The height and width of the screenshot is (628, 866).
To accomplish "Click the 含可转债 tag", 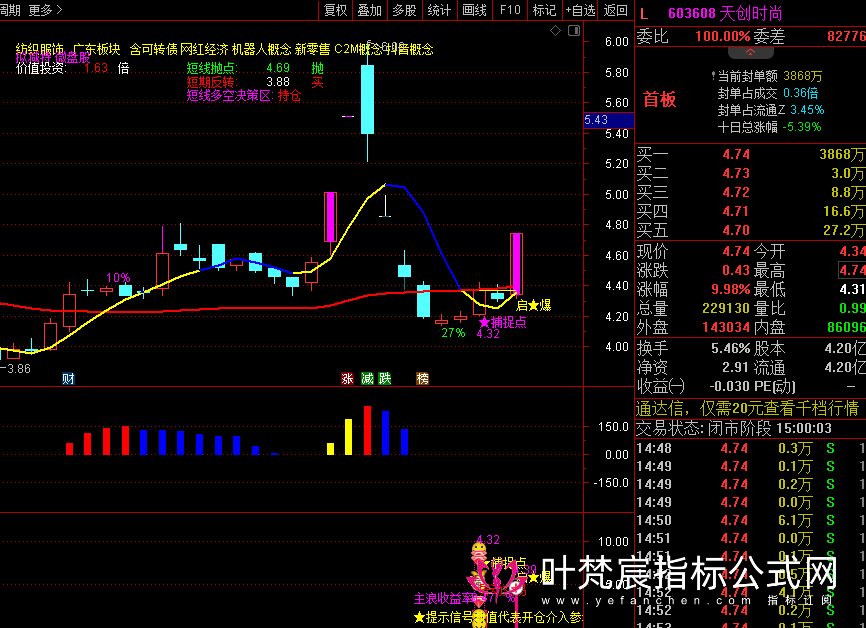I will [154, 49].
